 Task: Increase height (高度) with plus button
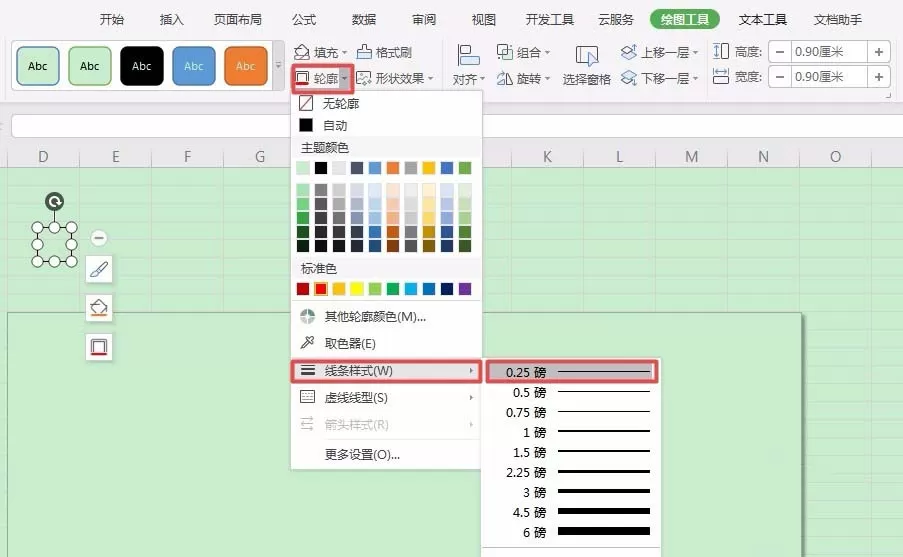(x=879, y=52)
